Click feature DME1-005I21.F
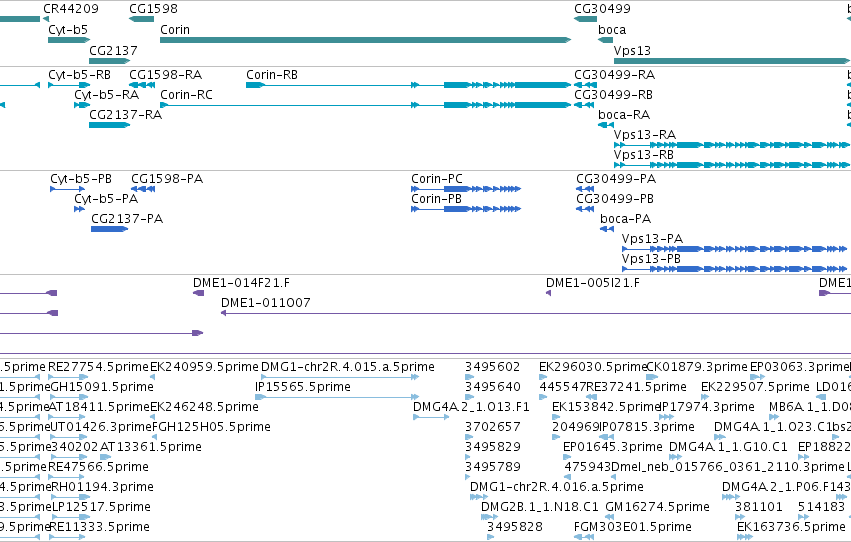The height and width of the screenshot is (542, 851). 548,294
